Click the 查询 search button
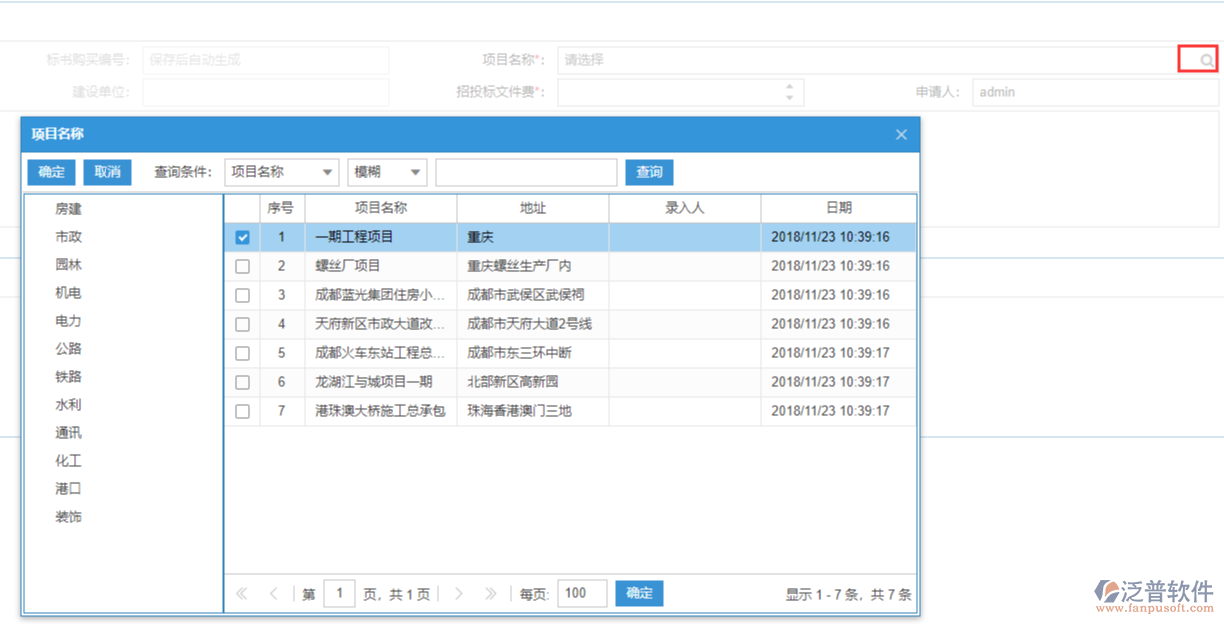The image size is (1224, 624). coord(649,172)
